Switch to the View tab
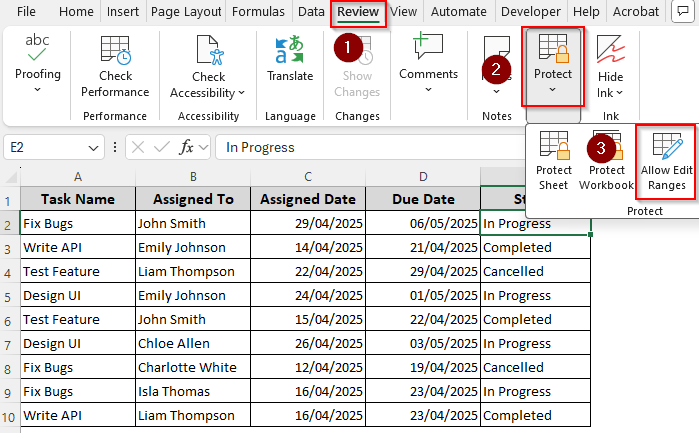The width and height of the screenshot is (699, 433). [x=403, y=12]
